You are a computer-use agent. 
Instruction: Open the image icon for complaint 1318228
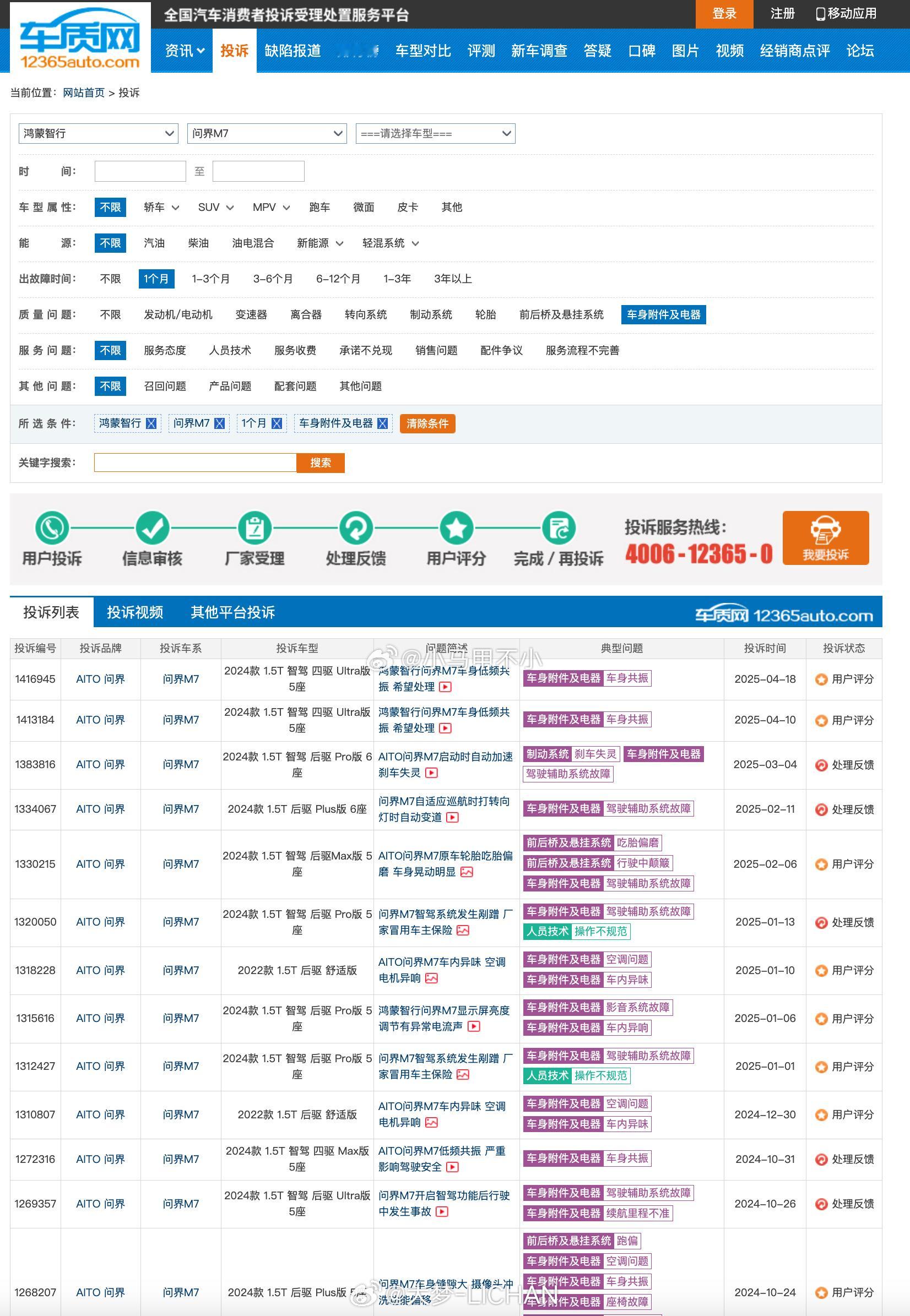tap(432, 978)
